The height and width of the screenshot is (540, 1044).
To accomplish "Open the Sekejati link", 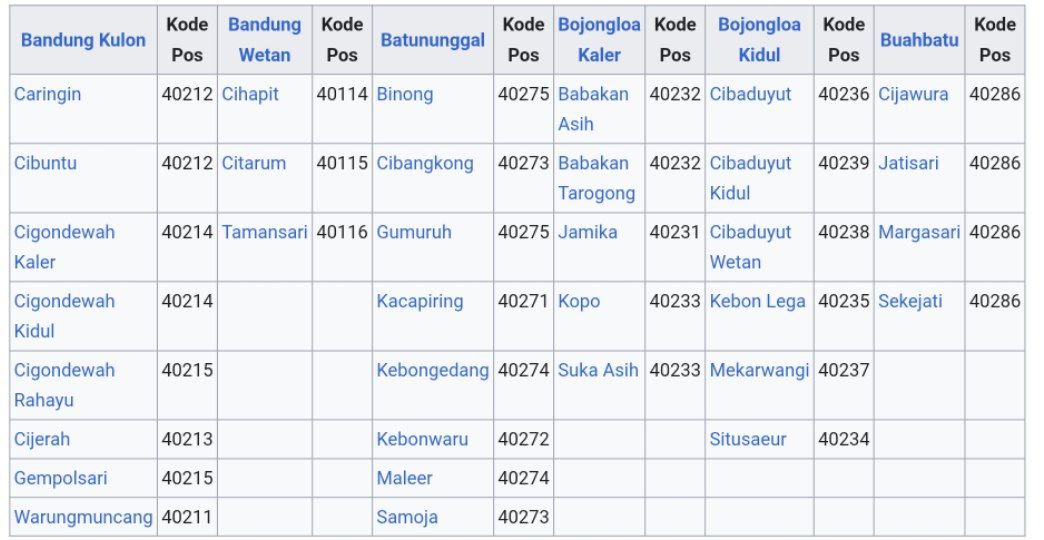I will point(910,302).
